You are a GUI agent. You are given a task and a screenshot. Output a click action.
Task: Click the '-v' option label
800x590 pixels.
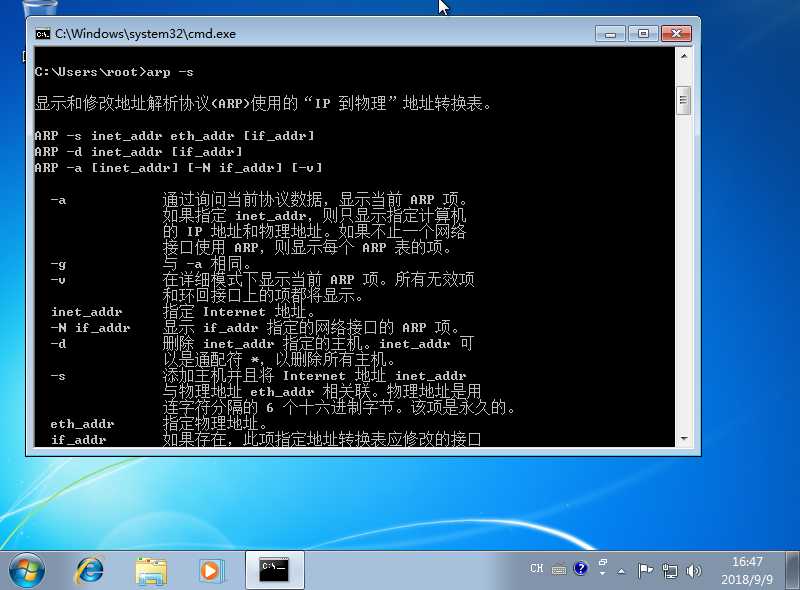click(58, 280)
